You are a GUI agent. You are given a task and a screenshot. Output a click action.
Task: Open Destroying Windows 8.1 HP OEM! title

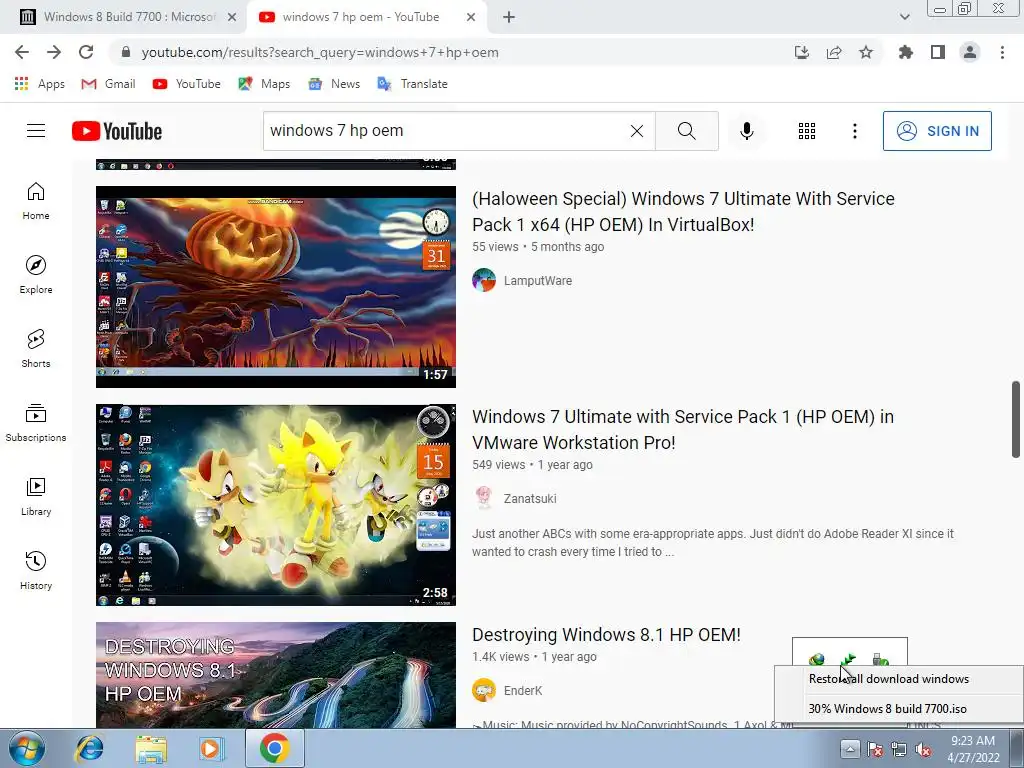point(606,635)
